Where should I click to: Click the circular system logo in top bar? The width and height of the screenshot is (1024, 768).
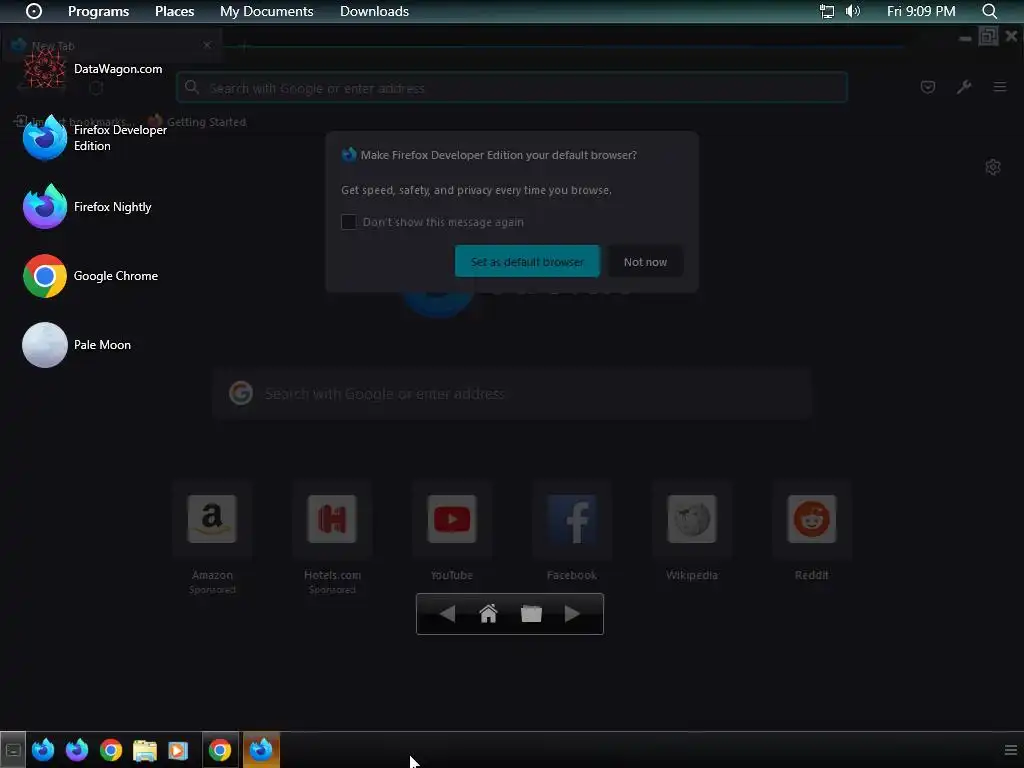[x=34, y=11]
